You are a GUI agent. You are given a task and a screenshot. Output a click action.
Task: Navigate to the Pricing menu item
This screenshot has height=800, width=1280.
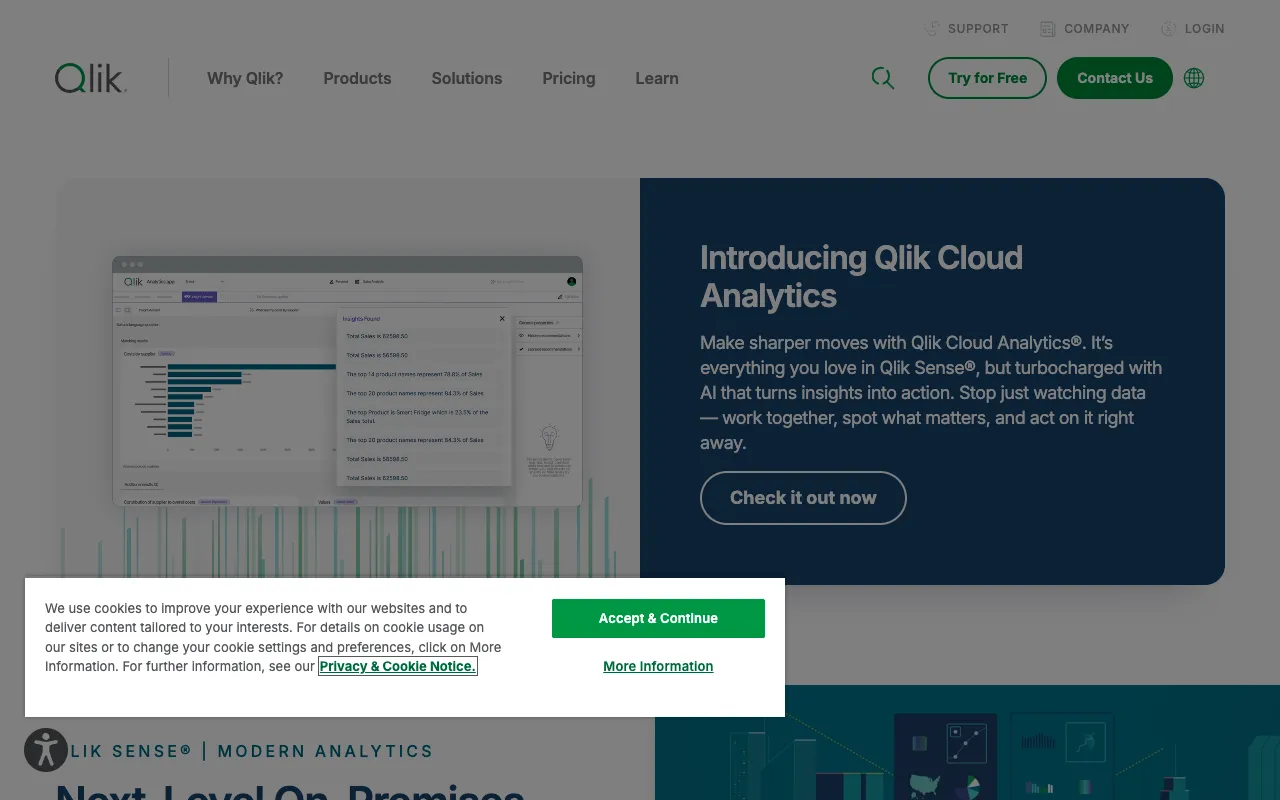(568, 78)
